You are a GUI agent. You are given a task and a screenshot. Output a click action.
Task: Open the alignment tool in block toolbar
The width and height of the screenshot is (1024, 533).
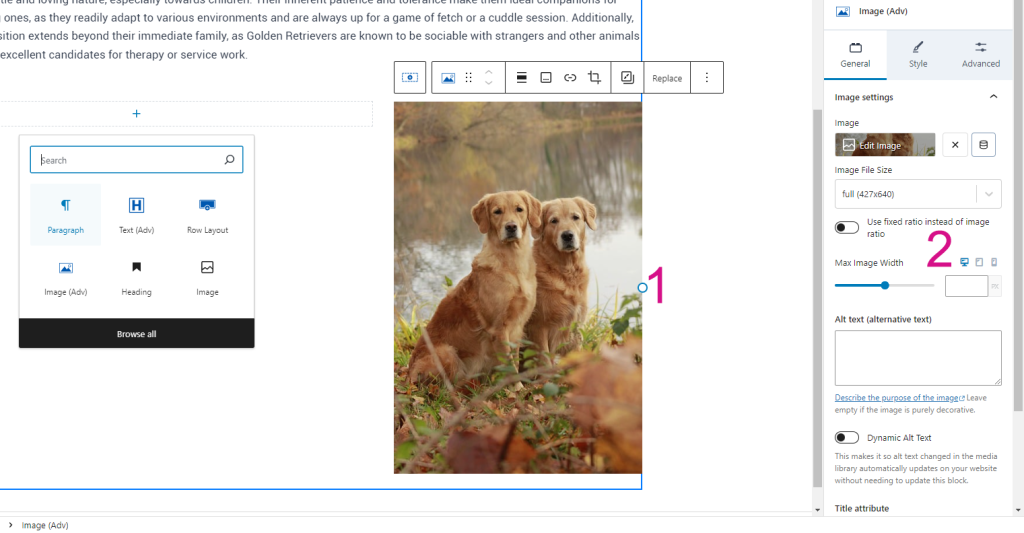[x=521, y=78]
